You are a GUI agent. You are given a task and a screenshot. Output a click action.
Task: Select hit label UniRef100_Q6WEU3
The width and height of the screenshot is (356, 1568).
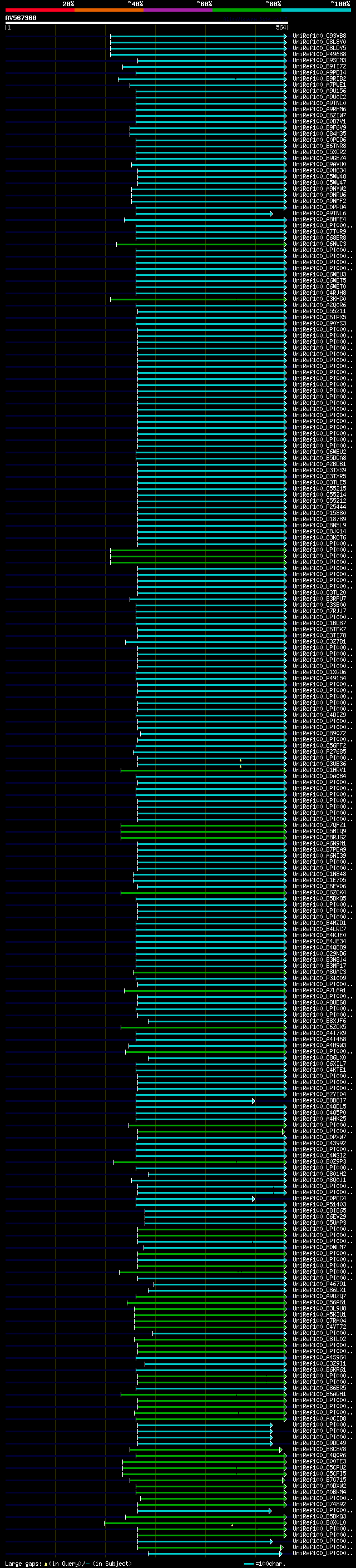tap(319, 275)
